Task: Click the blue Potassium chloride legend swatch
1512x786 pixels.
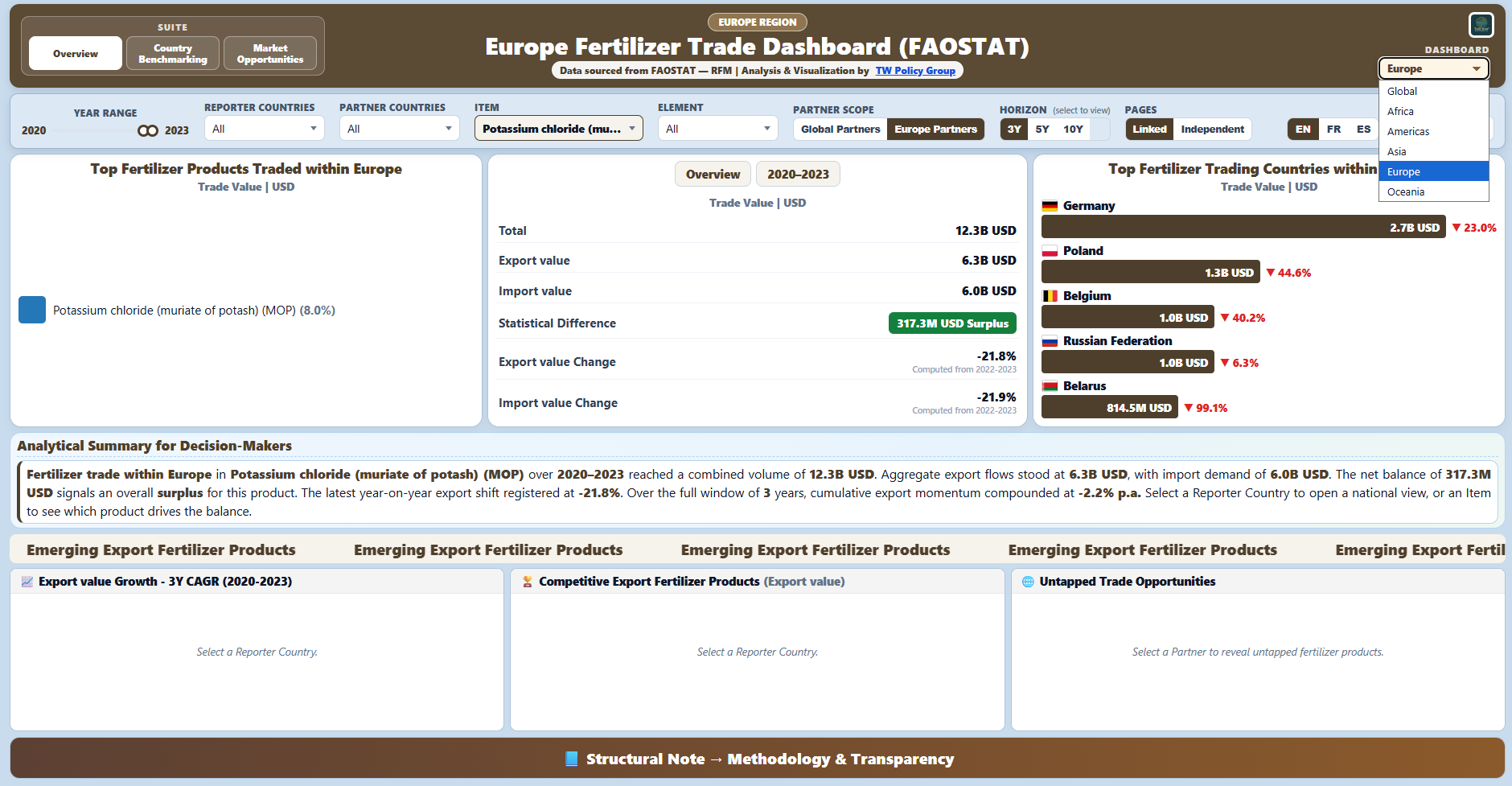Action: (32, 310)
